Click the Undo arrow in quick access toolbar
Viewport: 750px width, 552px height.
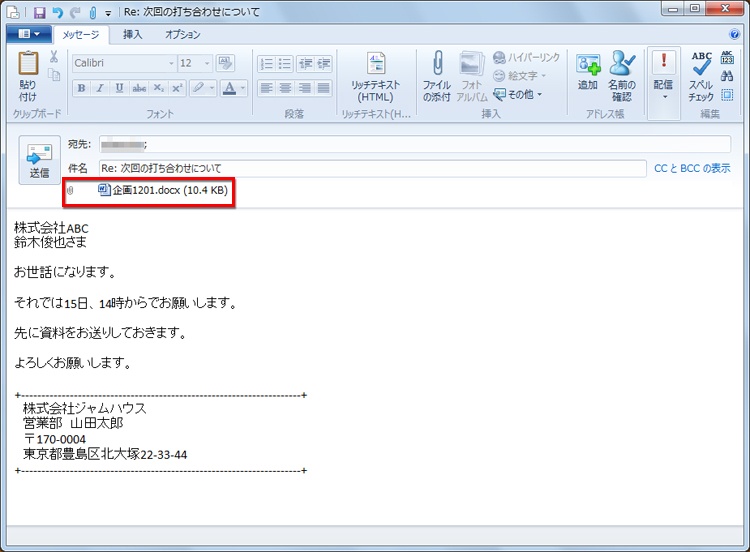pos(58,12)
